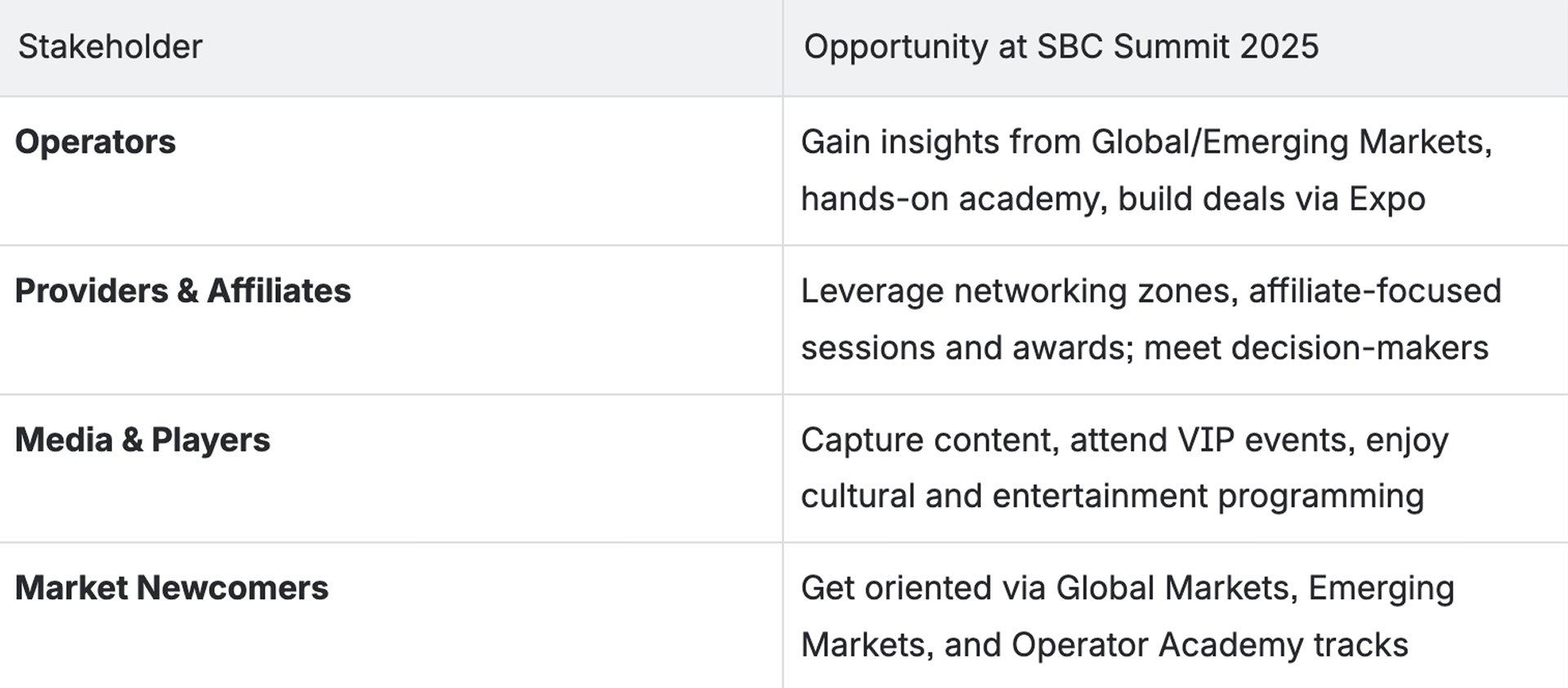Click the cultural and entertainment programming line
This screenshot has width=1568, height=688.
(x=1111, y=496)
